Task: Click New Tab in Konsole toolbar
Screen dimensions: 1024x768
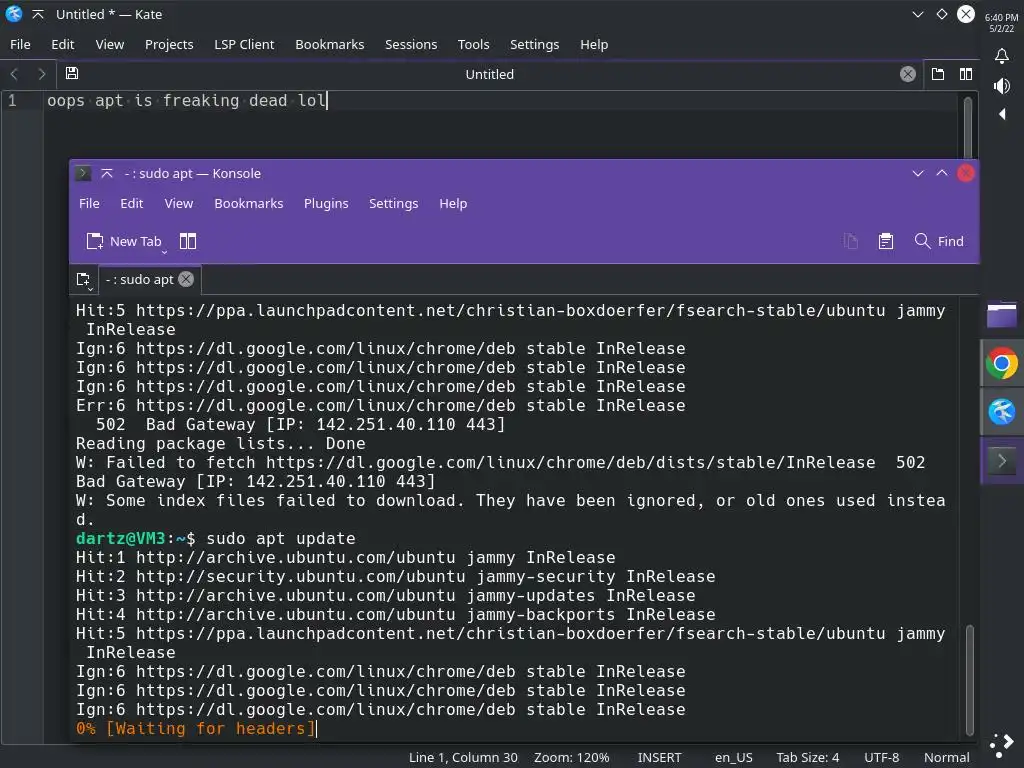Action: tap(124, 241)
